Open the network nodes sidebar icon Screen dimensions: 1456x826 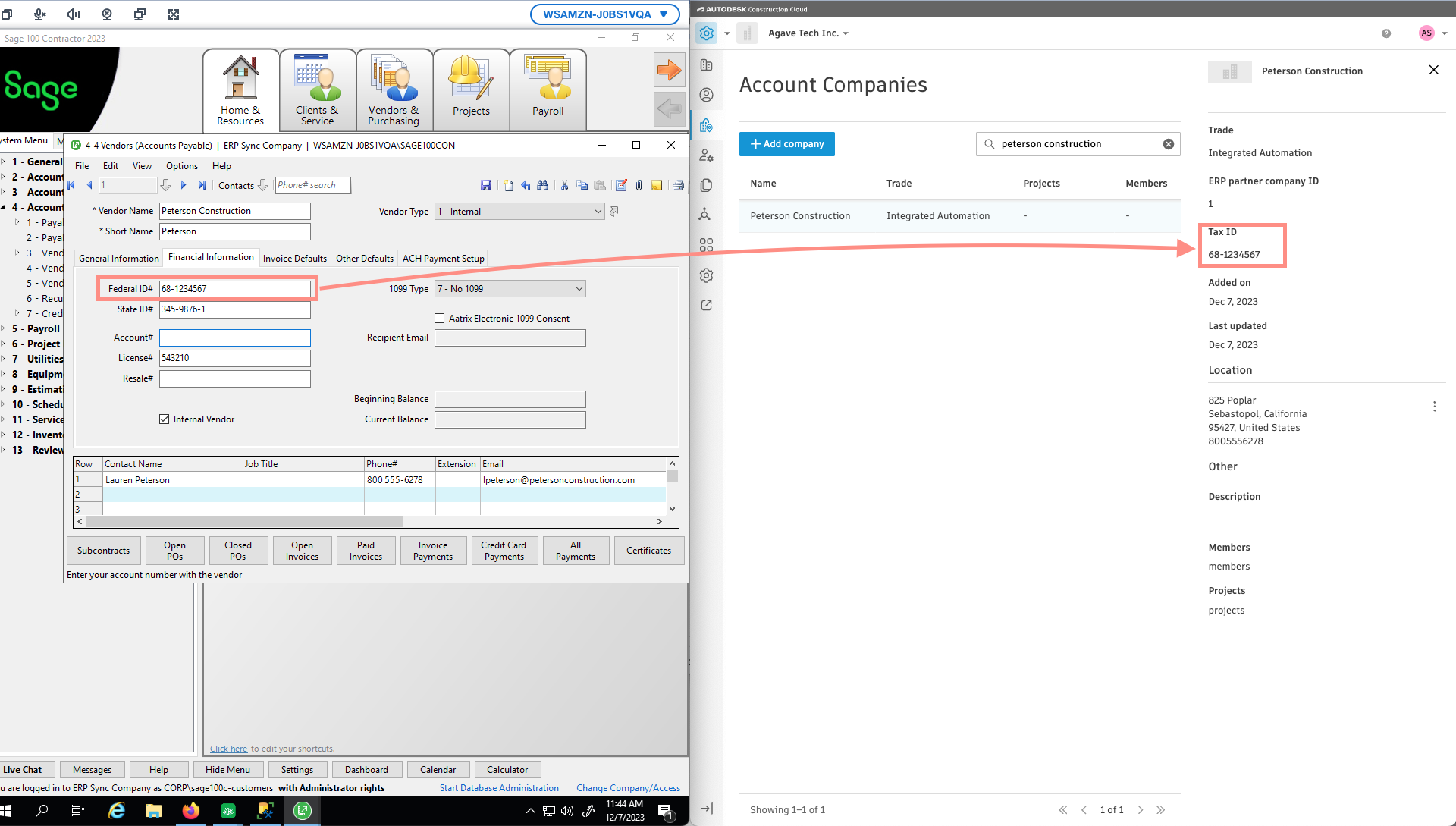[x=705, y=215]
